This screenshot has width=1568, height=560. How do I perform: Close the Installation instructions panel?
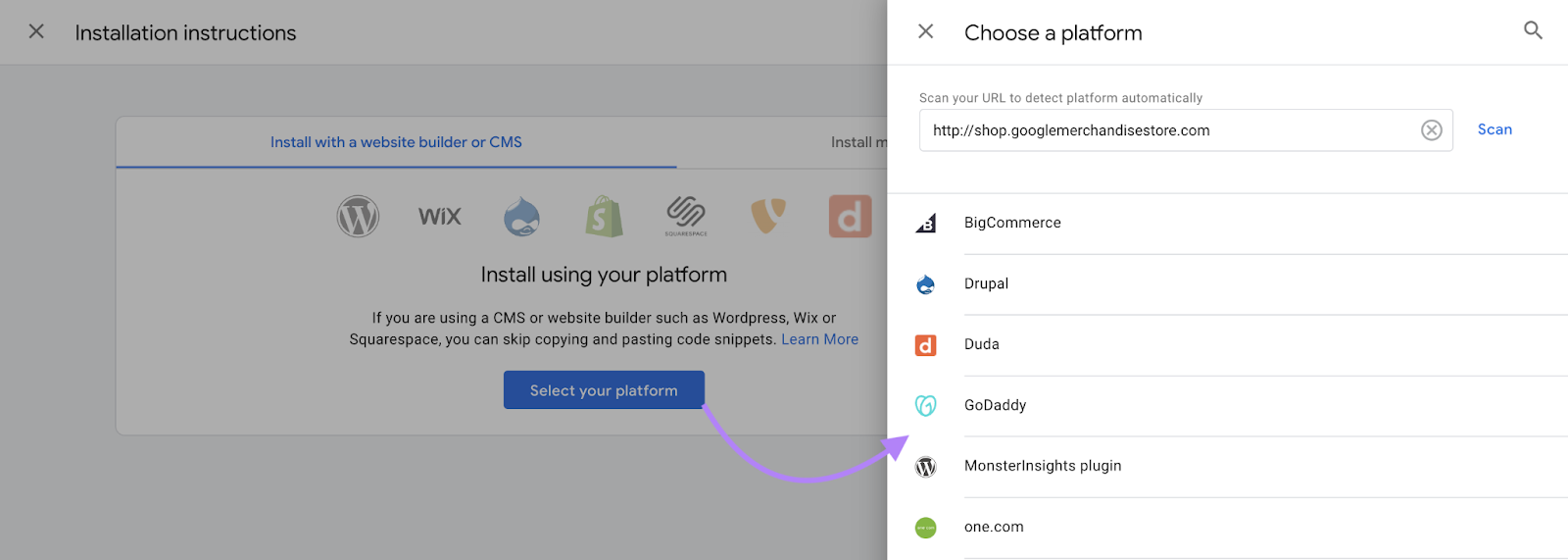36,31
